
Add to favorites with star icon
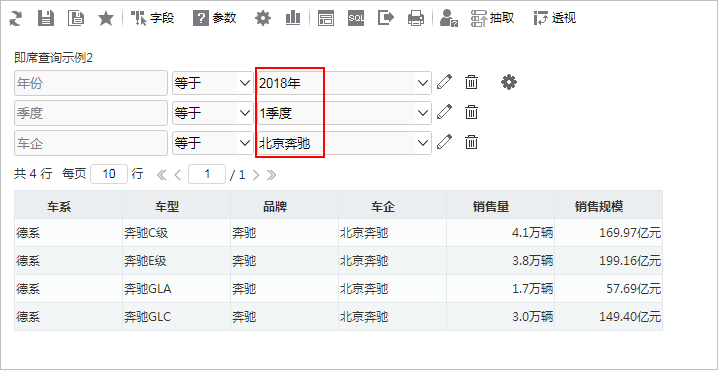coord(106,19)
